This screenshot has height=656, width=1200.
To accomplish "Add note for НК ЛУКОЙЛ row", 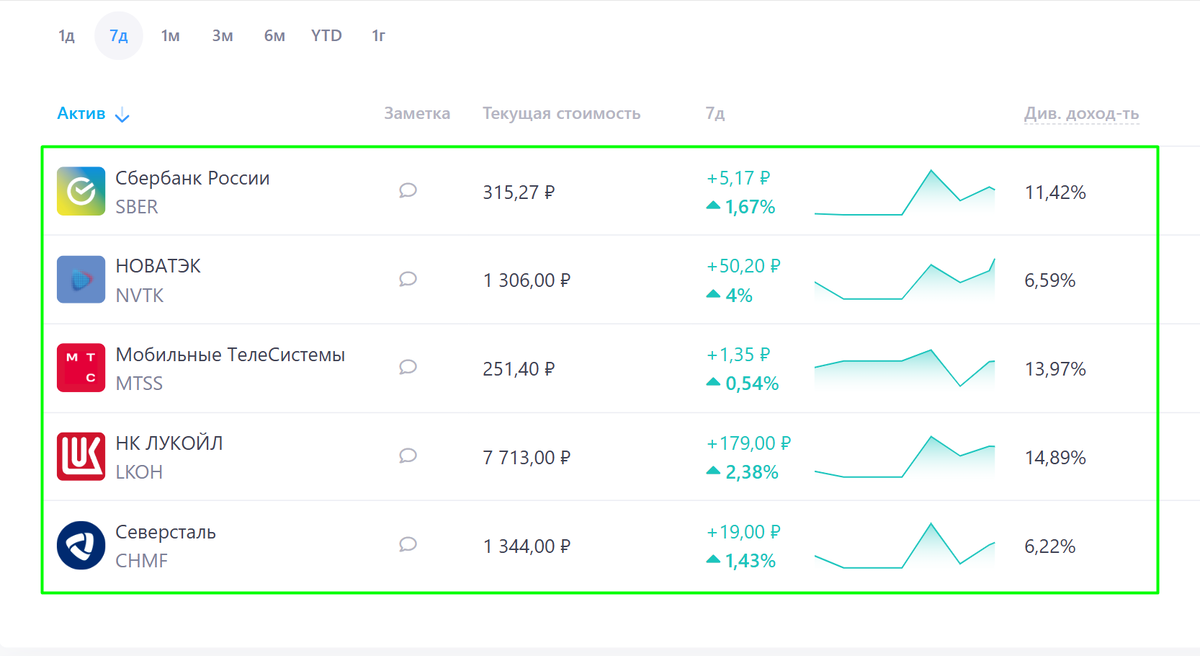I will (408, 456).
